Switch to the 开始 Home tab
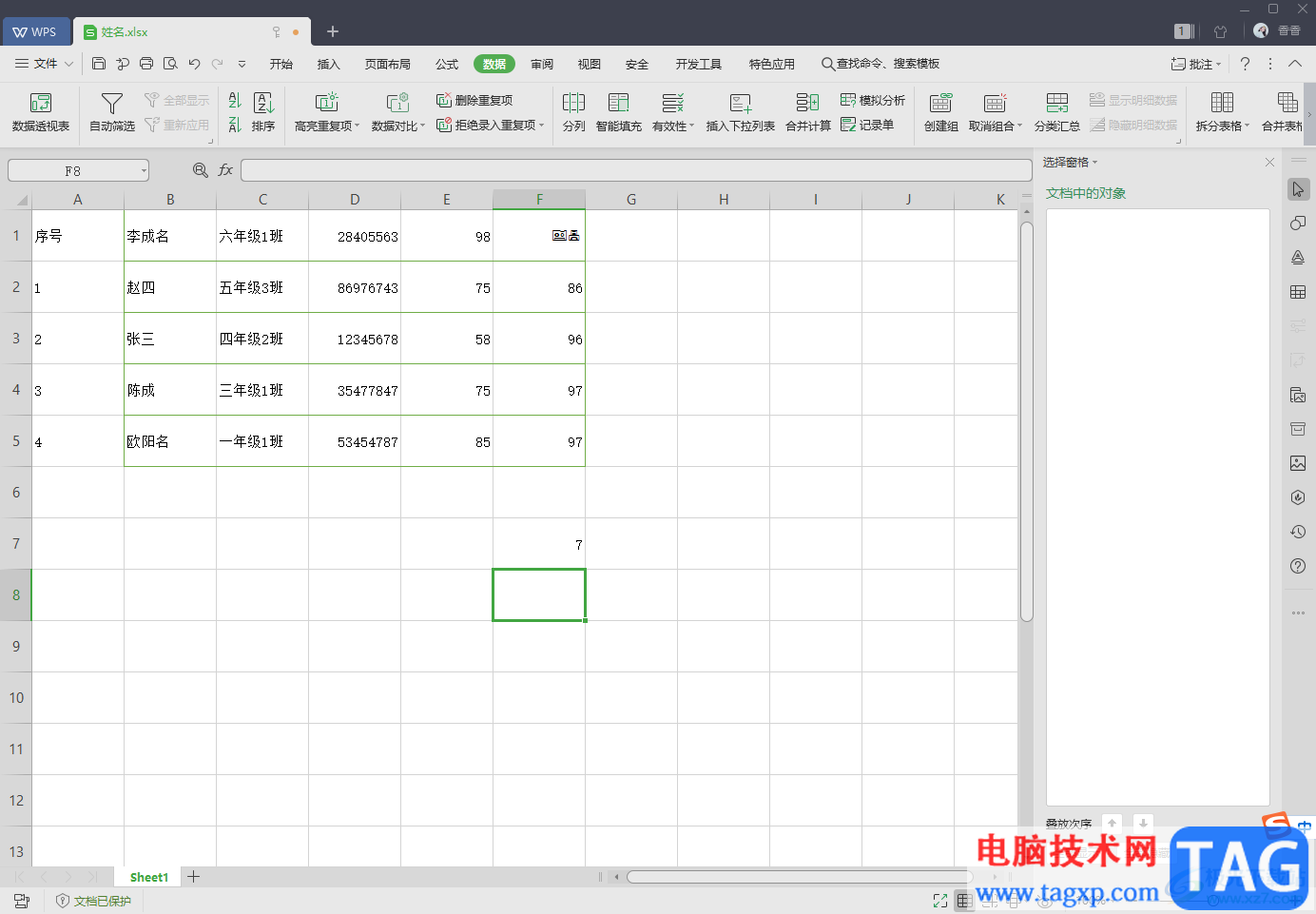 pyautogui.click(x=281, y=64)
